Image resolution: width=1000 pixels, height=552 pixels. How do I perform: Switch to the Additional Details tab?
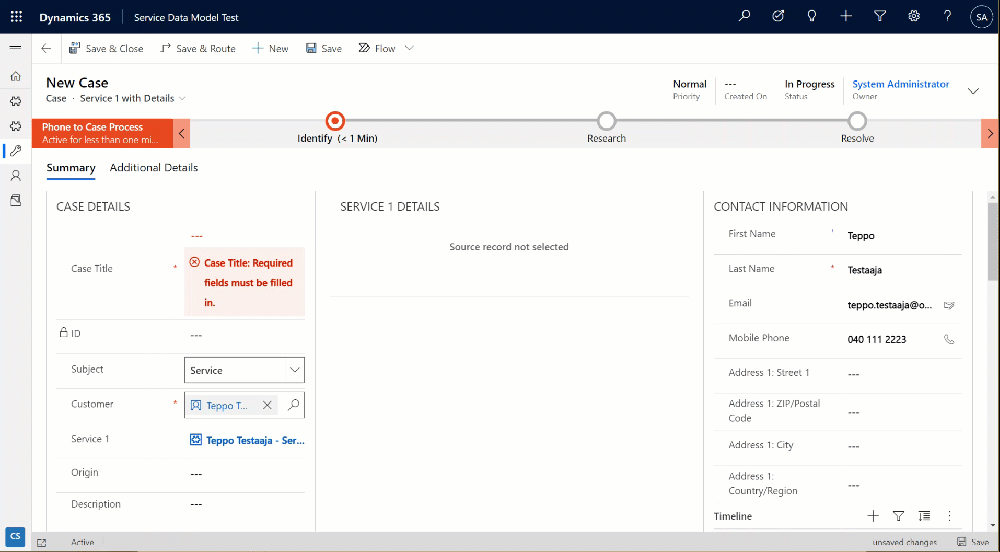pos(154,168)
